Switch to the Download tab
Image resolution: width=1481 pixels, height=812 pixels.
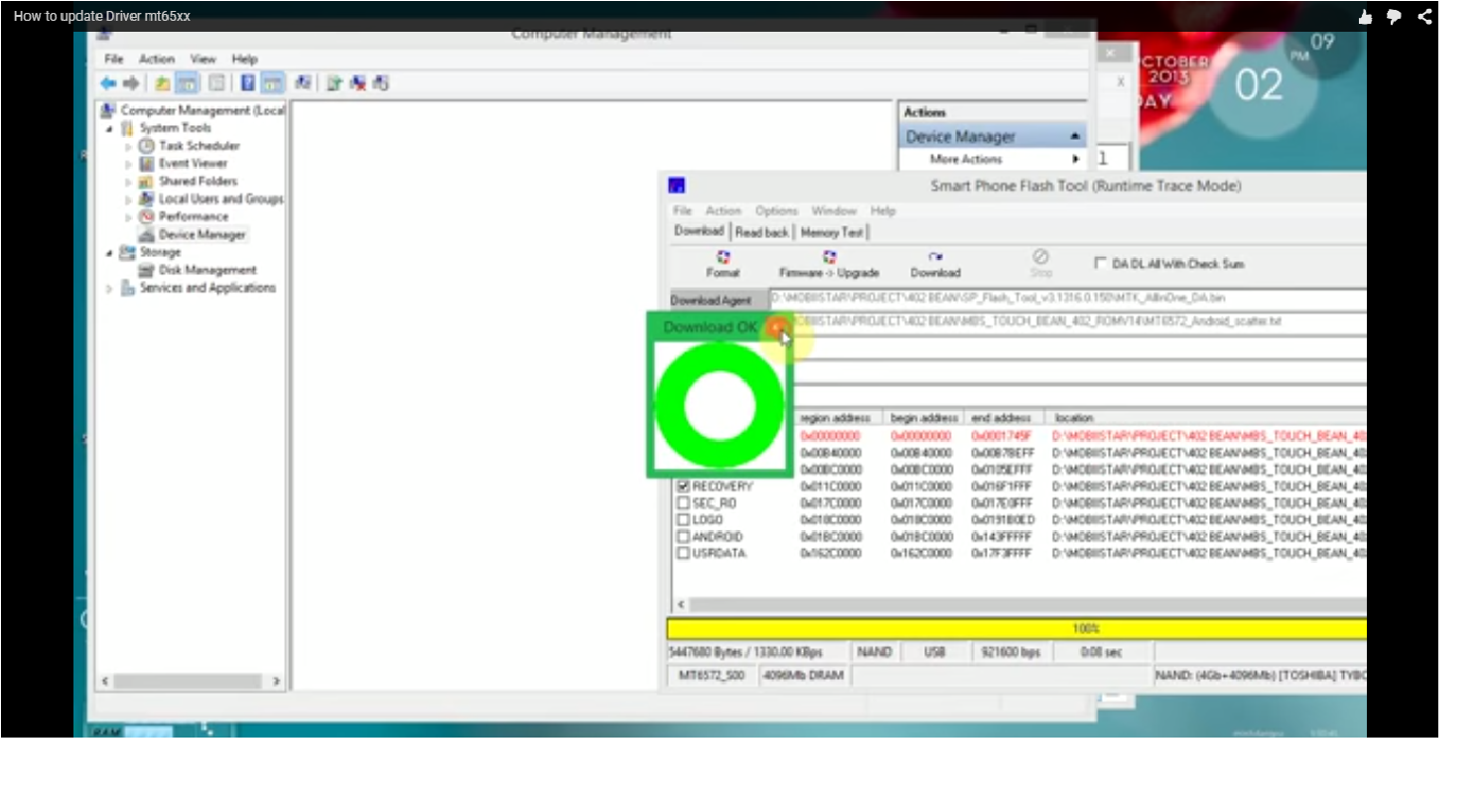point(699,230)
